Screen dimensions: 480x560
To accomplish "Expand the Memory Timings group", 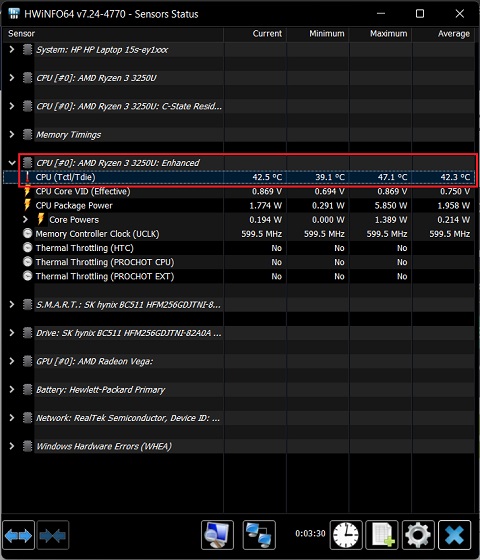I will click(12, 134).
